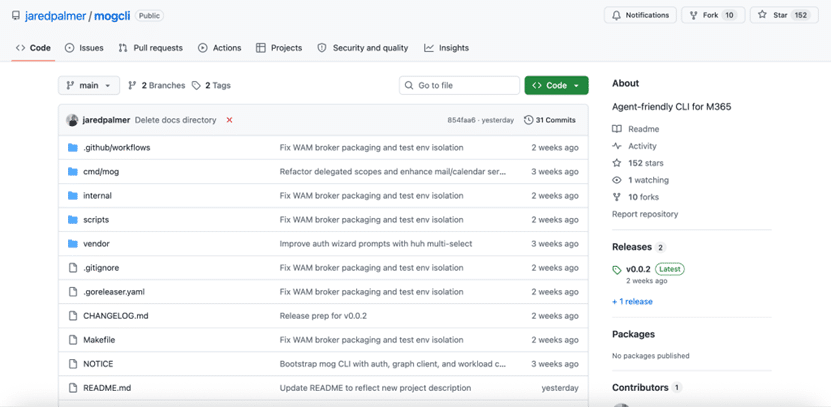The width and height of the screenshot is (831, 407).
Task: Click jaredpalmer's avatar in commit row
Action: (72, 120)
